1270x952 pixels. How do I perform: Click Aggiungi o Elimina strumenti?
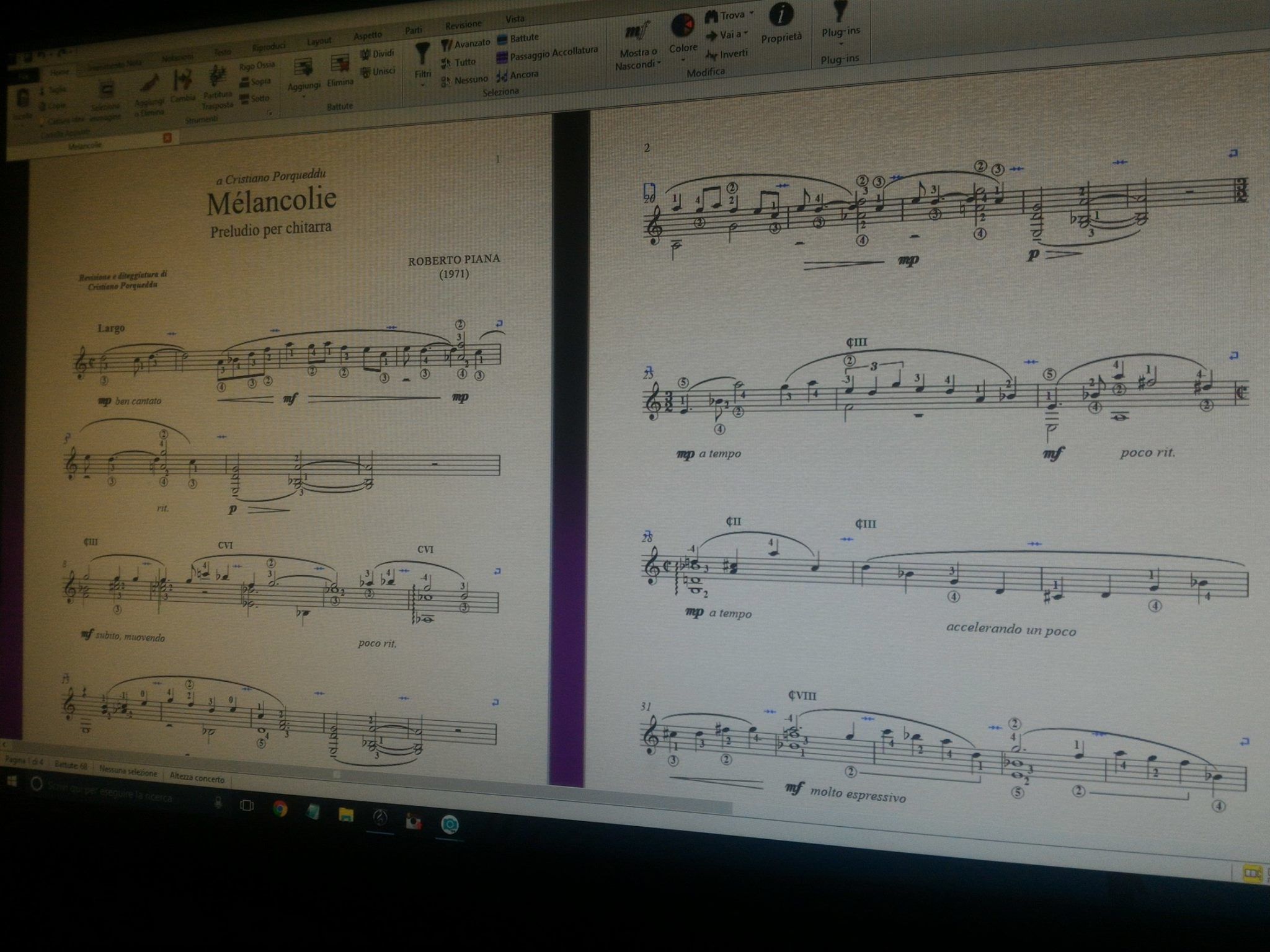click(149, 95)
